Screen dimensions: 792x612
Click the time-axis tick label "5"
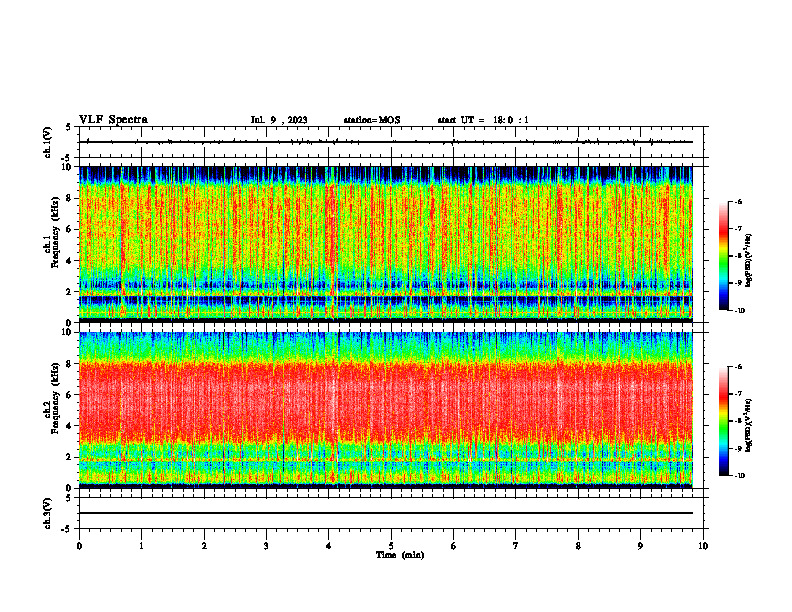point(391,546)
